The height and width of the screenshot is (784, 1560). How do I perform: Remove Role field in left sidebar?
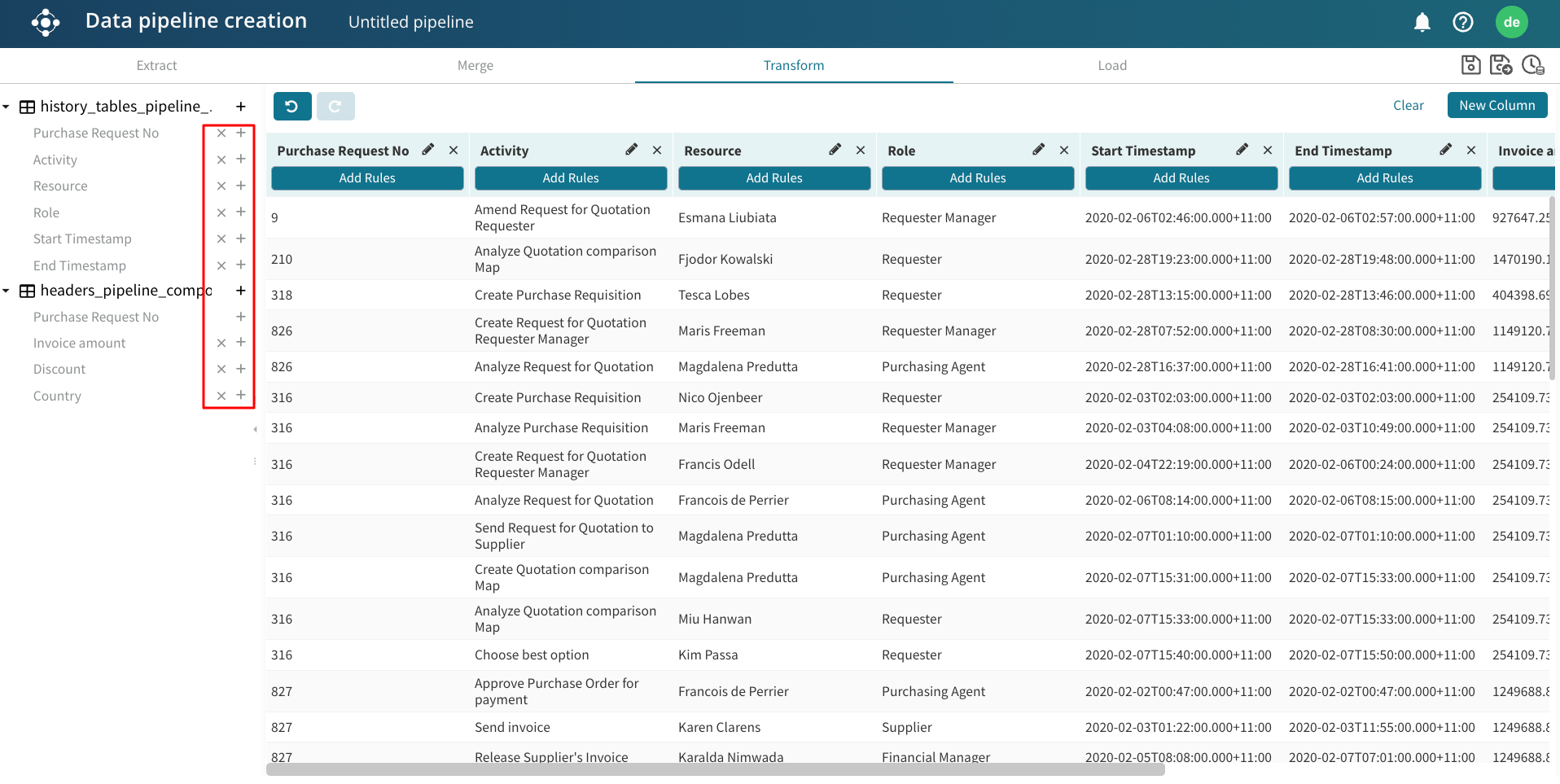coord(221,212)
